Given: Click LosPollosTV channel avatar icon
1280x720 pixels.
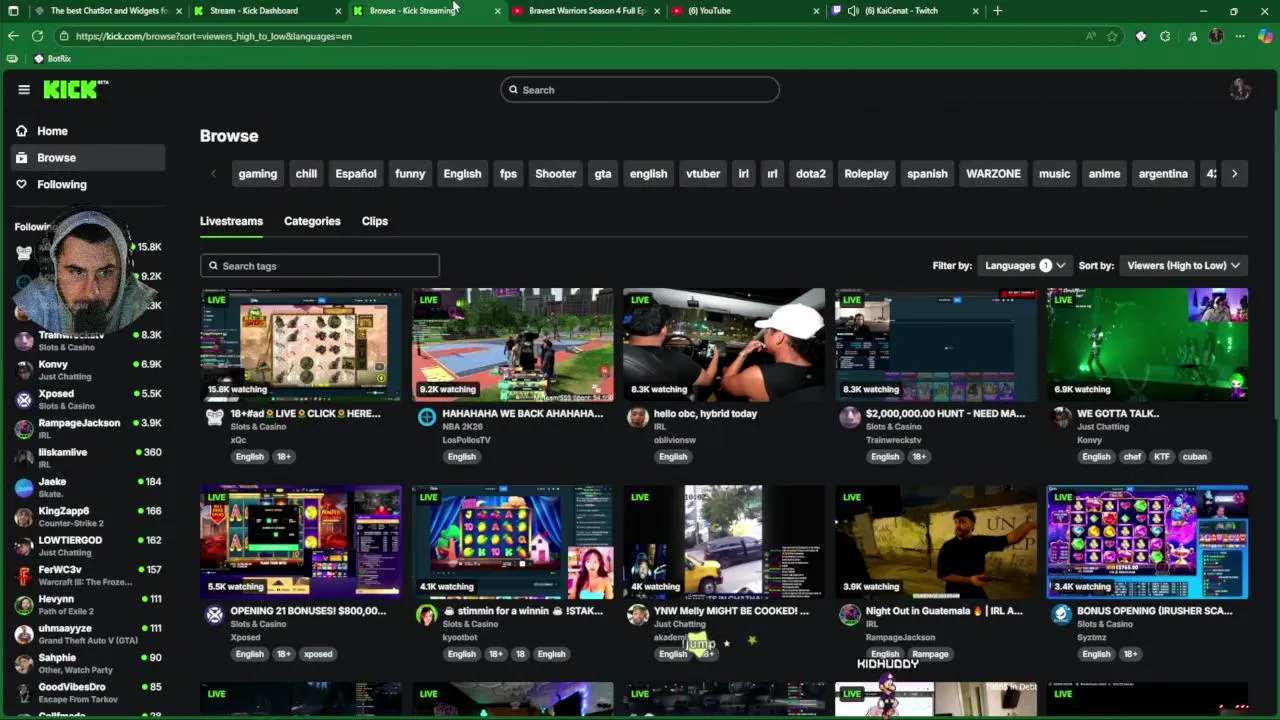Looking at the screenshot, I should [427, 417].
